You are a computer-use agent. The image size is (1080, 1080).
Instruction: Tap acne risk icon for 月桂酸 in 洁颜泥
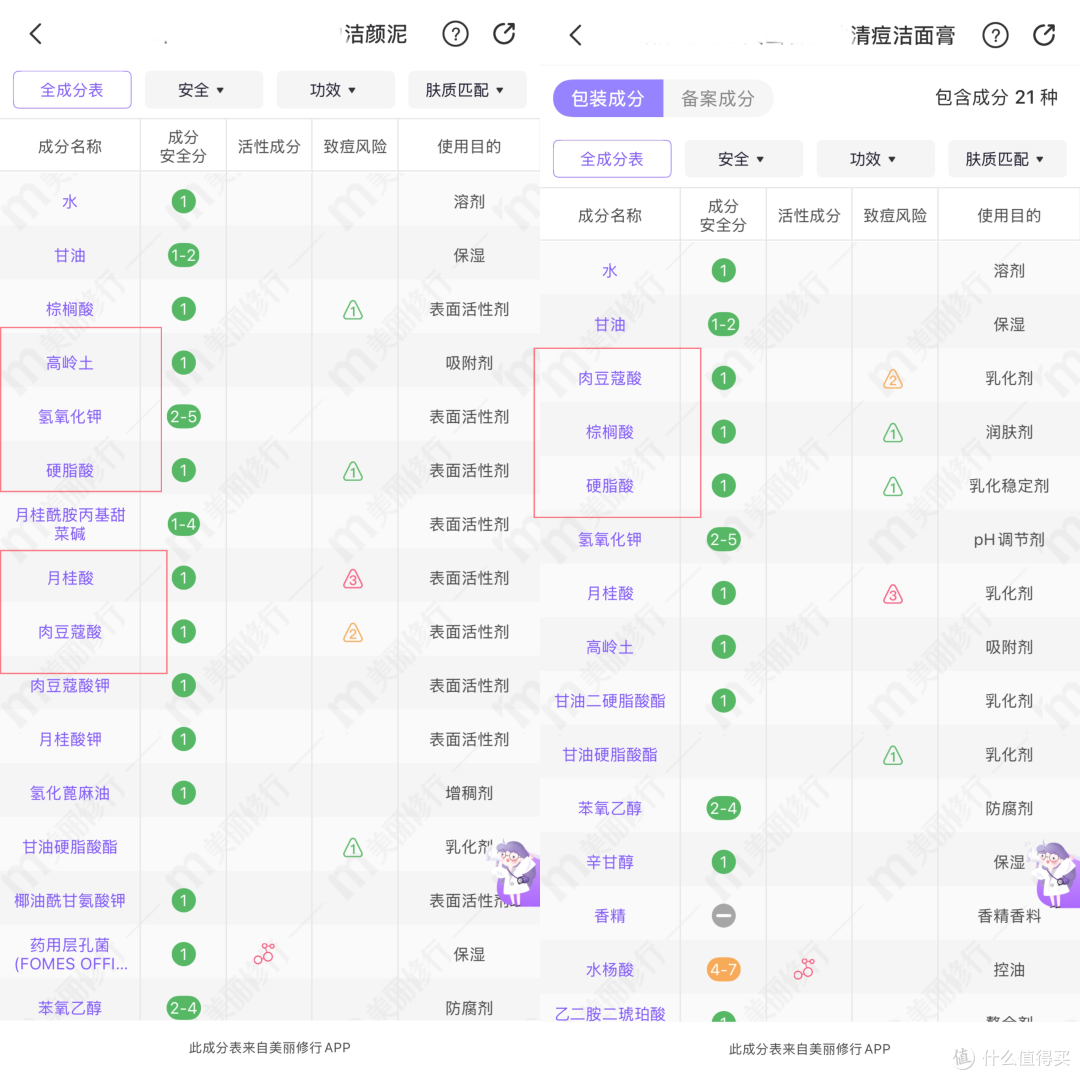click(x=353, y=579)
